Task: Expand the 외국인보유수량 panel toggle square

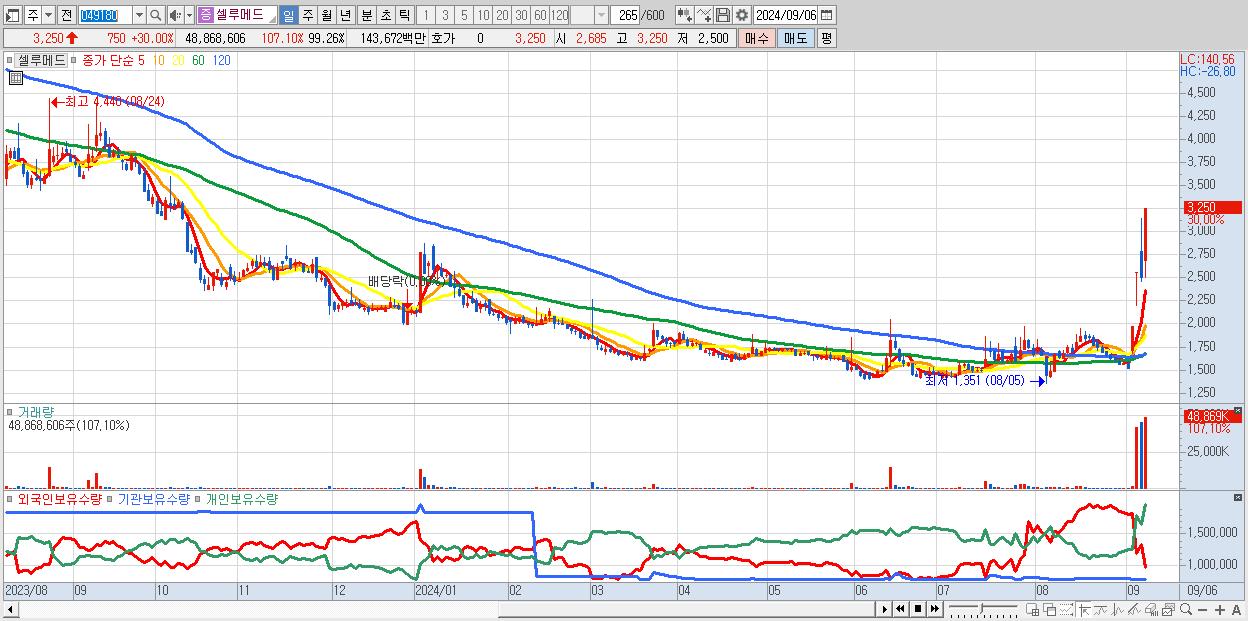Action: [11, 498]
